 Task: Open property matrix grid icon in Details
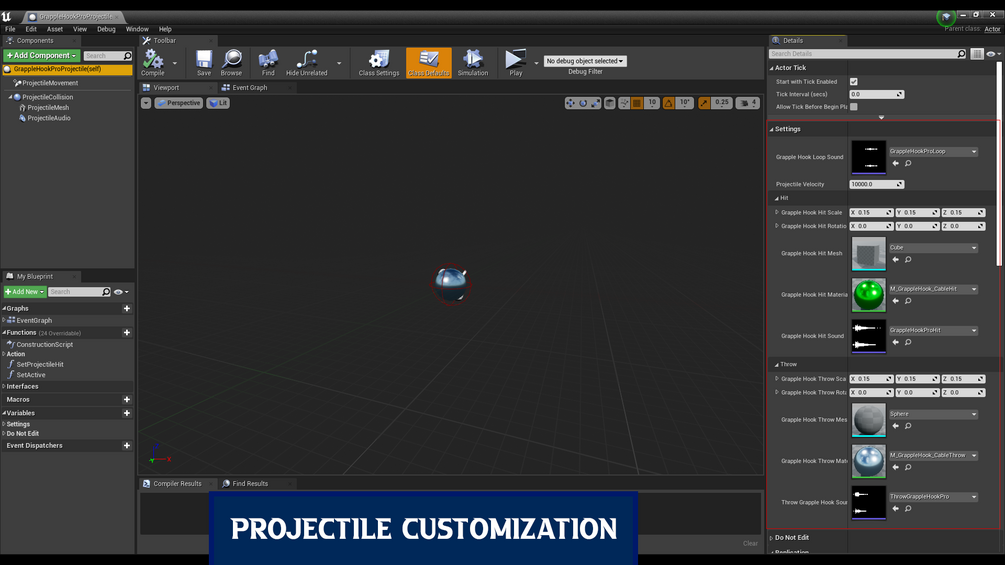977,54
